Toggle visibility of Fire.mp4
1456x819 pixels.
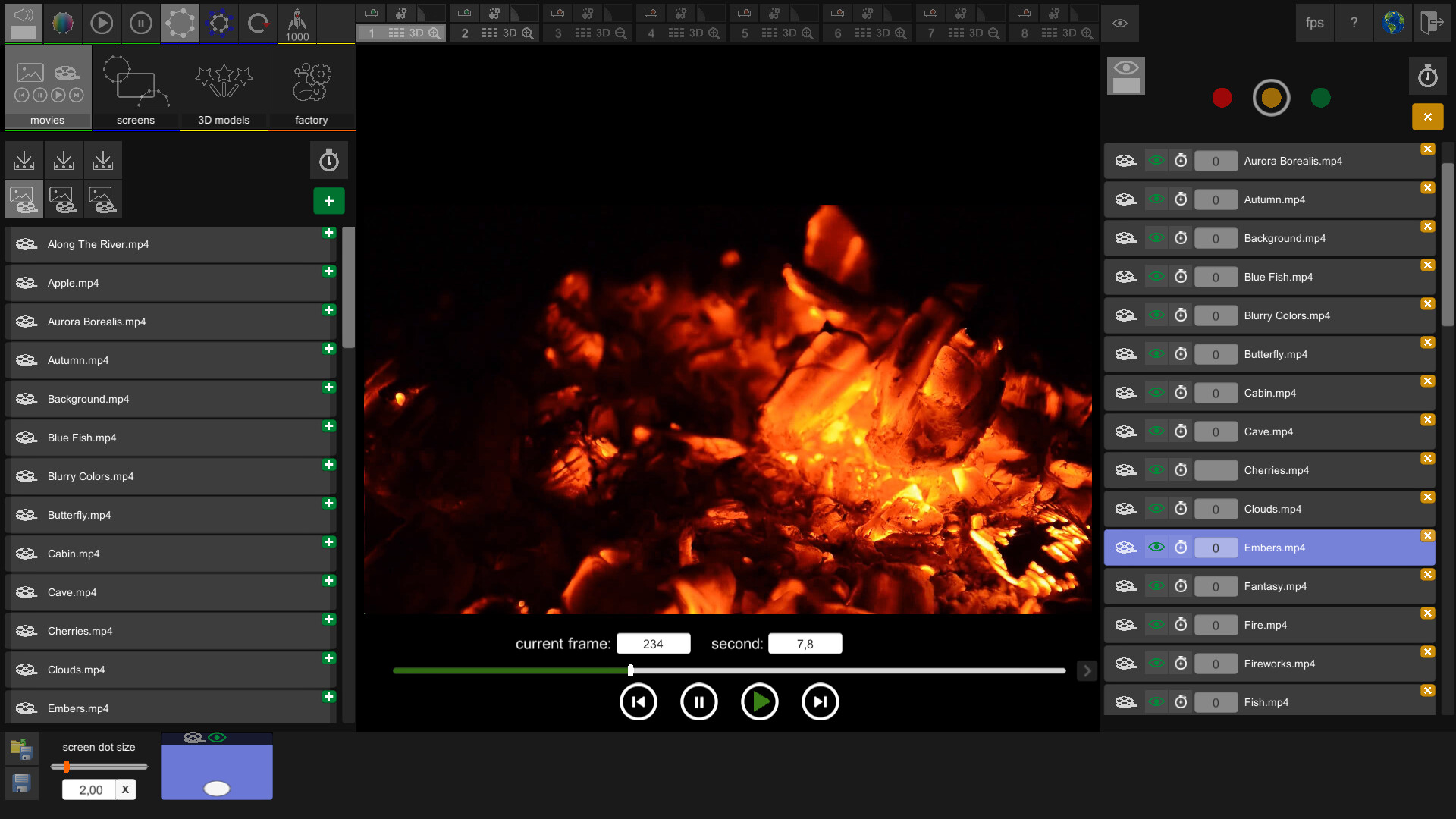click(x=1156, y=624)
